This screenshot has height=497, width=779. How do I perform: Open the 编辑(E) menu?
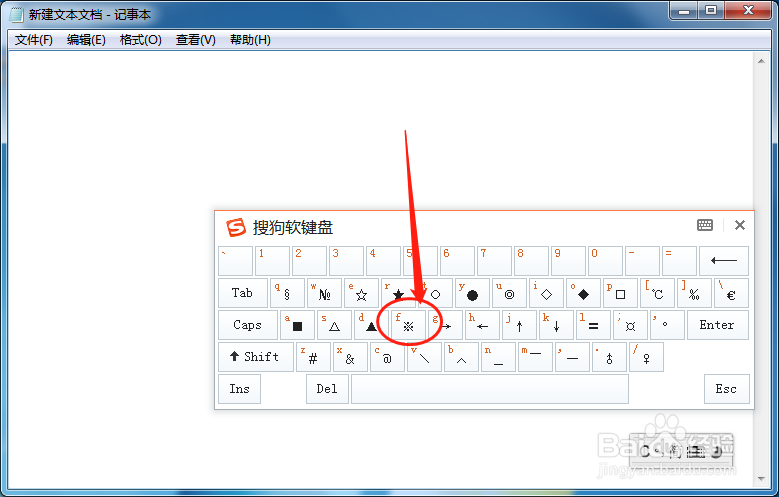click(x=86, y=40)
